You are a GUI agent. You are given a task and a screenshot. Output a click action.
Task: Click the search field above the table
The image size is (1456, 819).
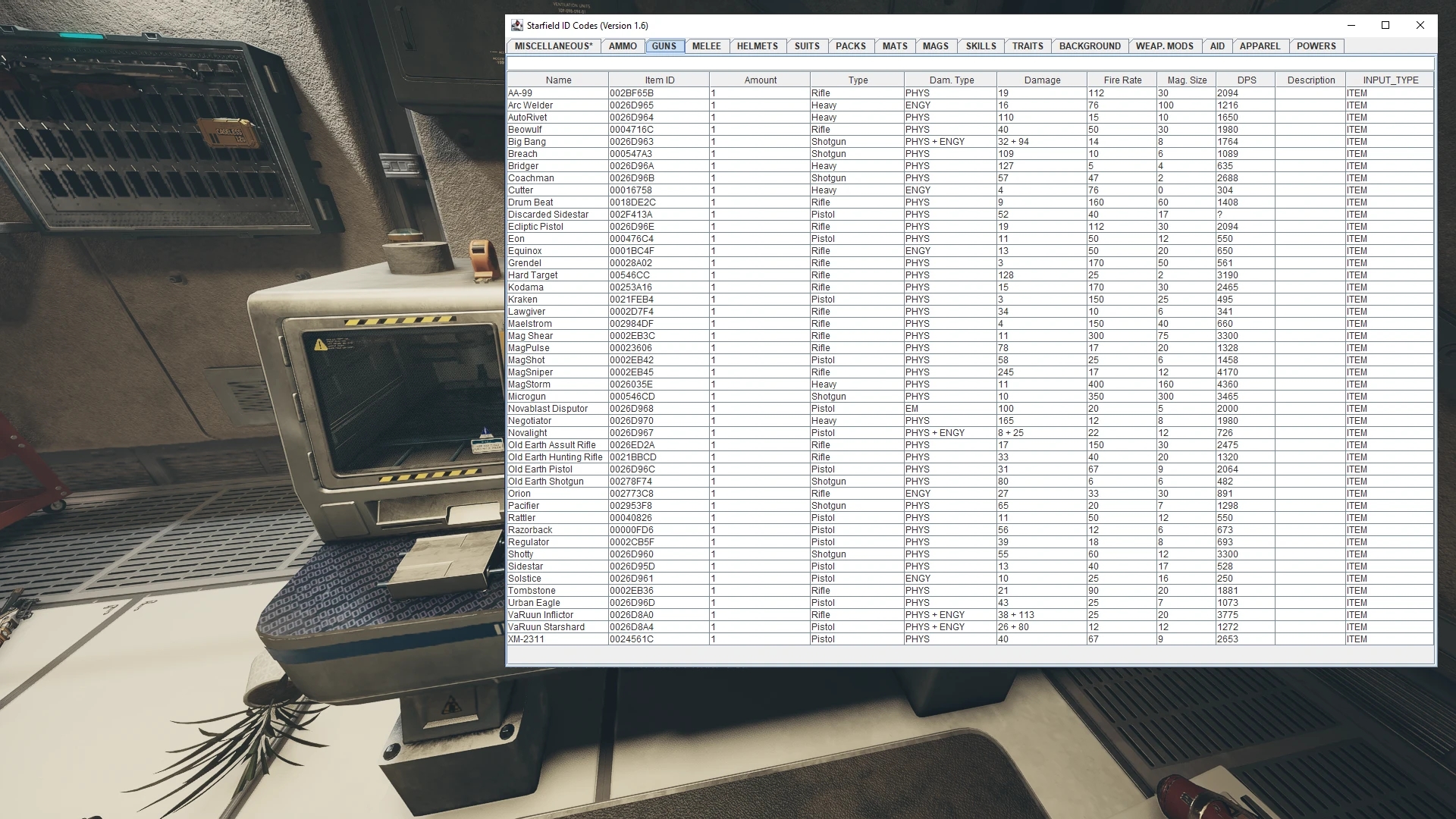point(970,64)
